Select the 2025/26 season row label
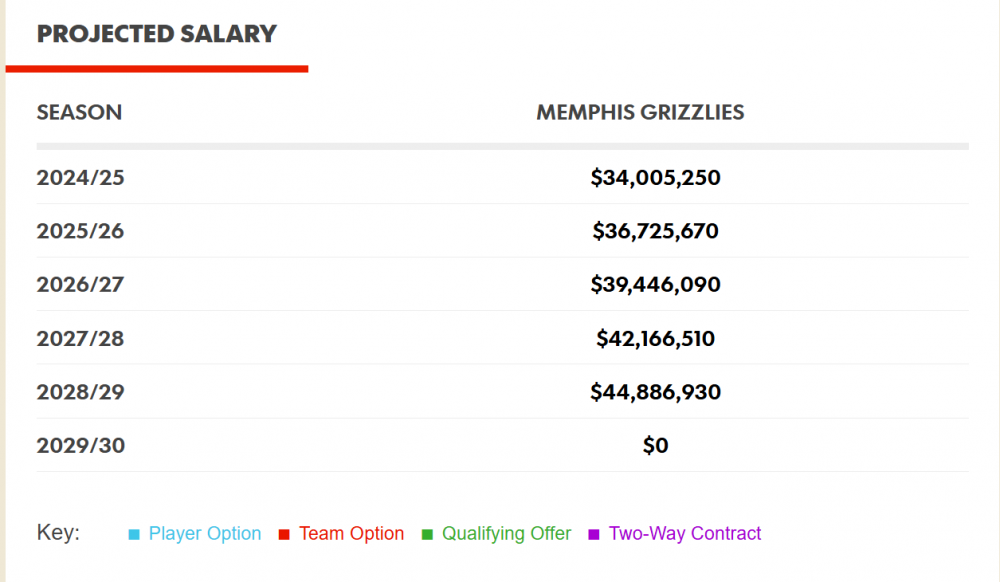This screenshot has height=582, width=1000. point(81,231)
